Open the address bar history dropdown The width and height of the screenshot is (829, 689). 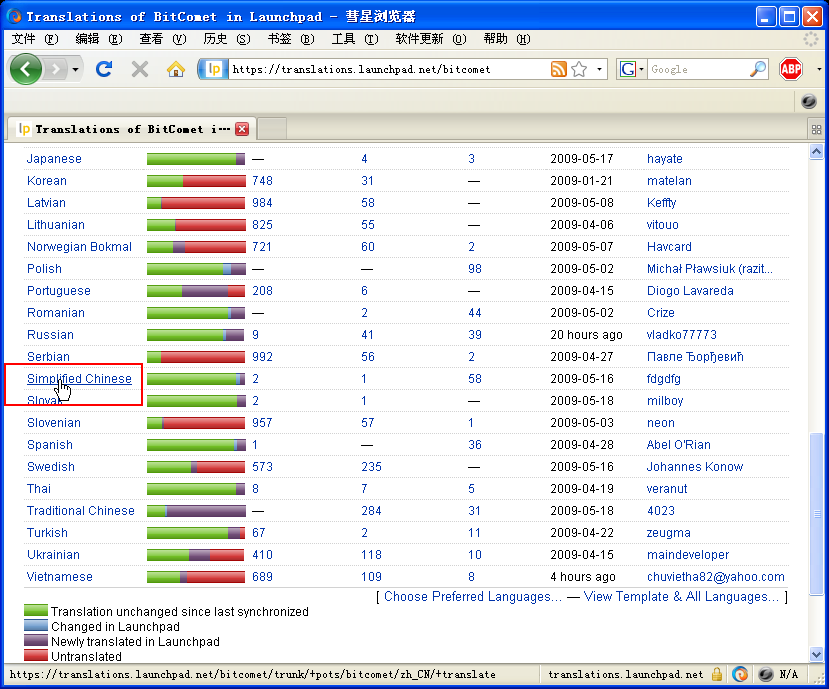pos(600,69)
